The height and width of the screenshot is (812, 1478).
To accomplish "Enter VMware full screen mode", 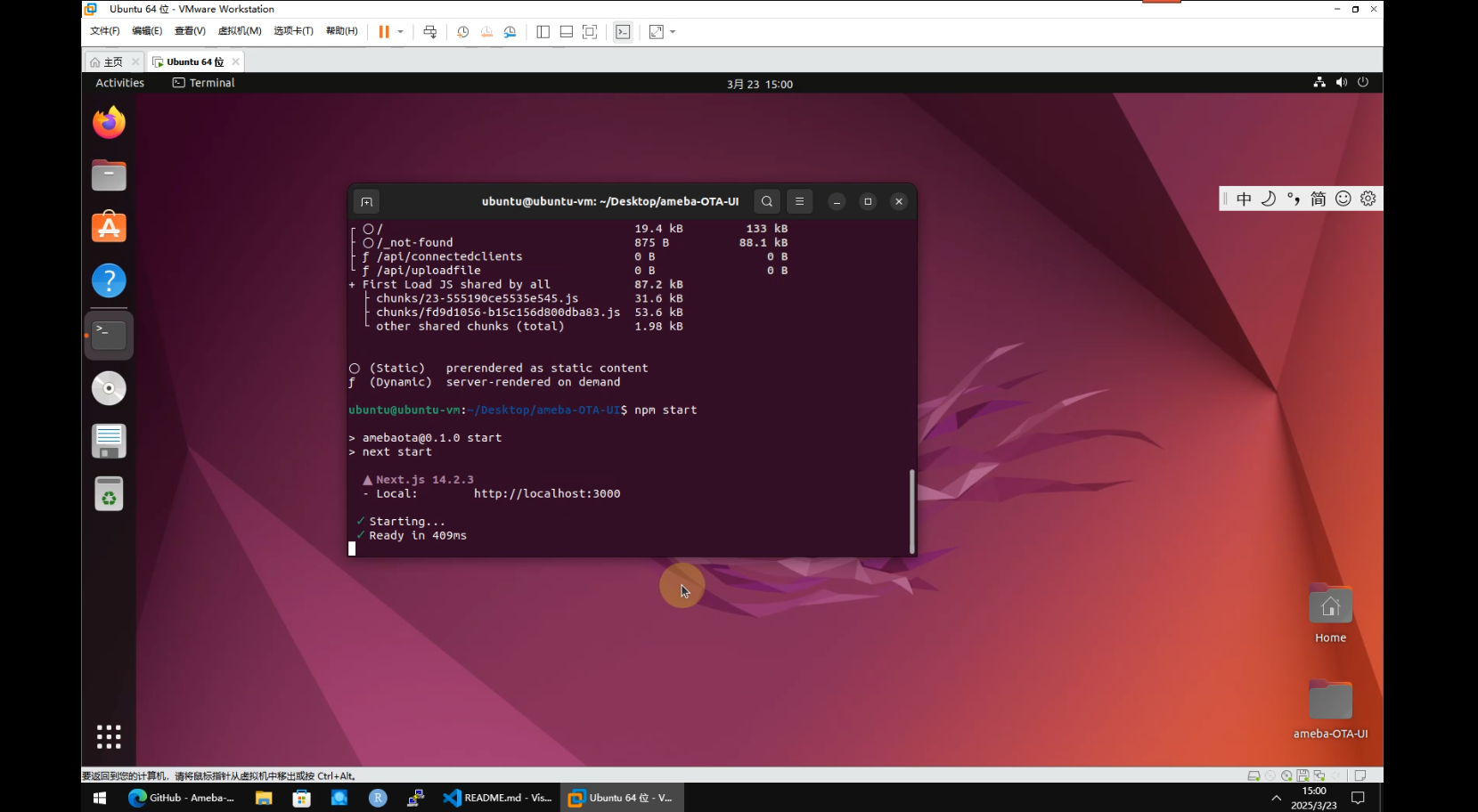I will [590, 31].
